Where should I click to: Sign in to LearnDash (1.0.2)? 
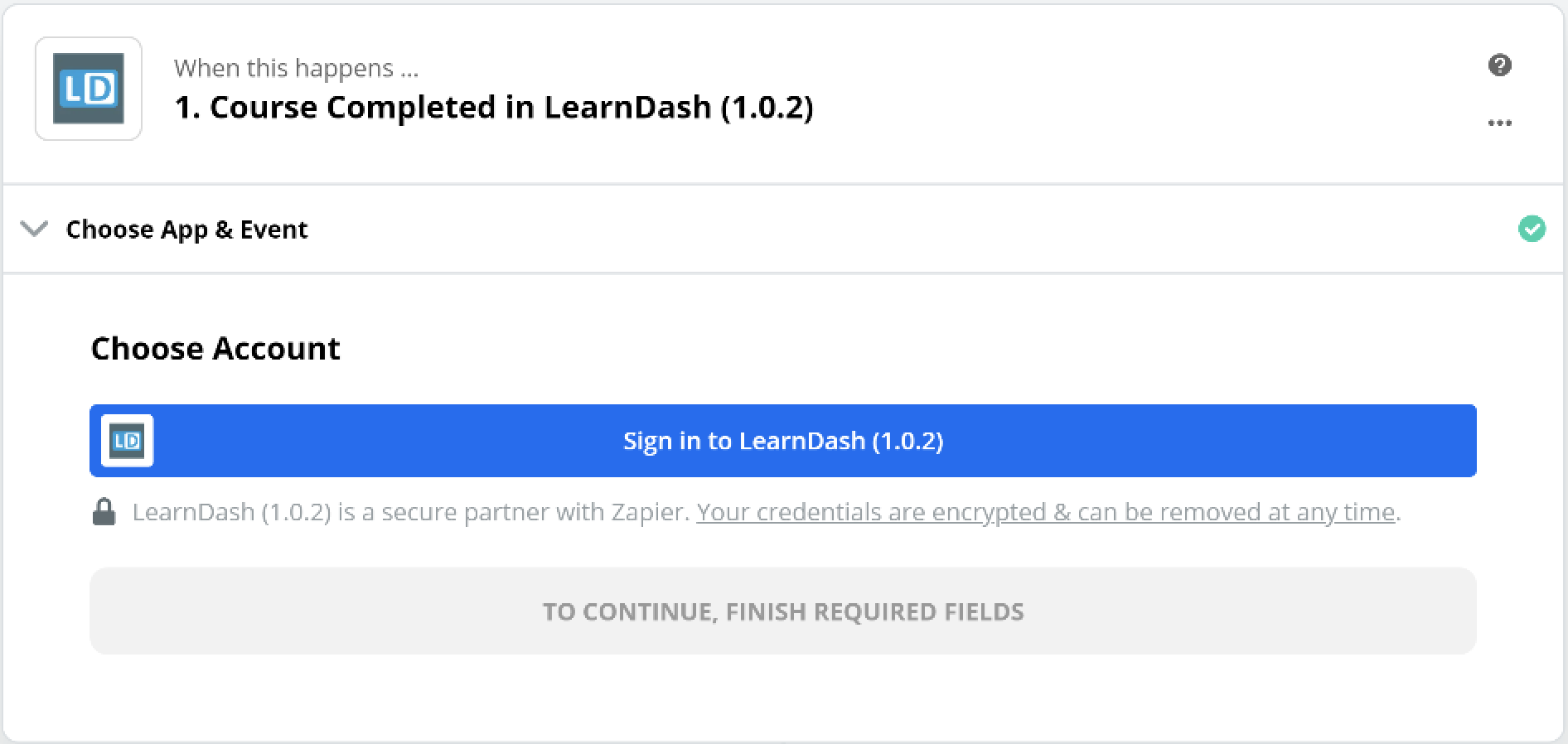click(x=782, y=441)
